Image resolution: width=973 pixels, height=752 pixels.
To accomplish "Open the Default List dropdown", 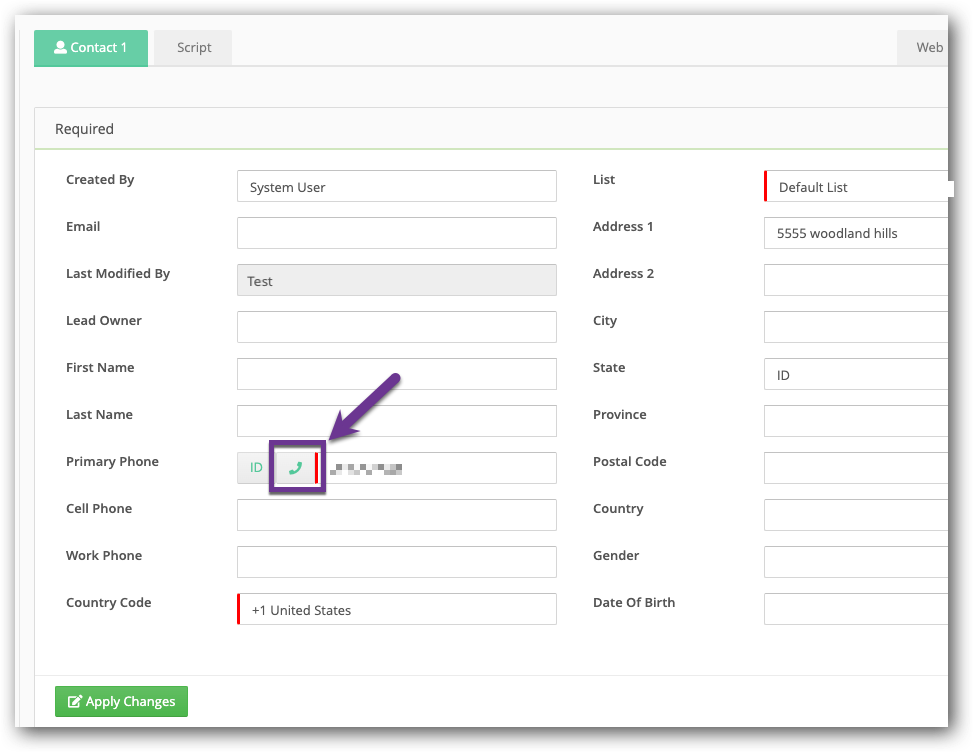I will tap(856, 186).
